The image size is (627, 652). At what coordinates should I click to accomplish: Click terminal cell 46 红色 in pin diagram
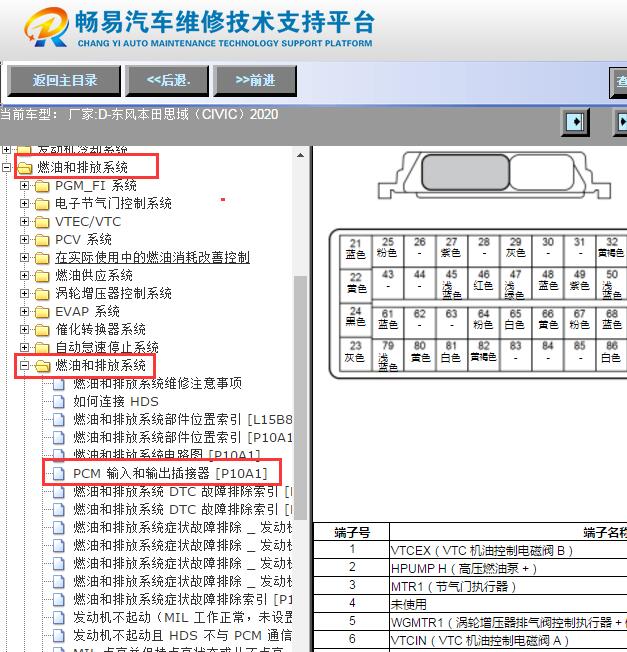[x=484, y=284]
